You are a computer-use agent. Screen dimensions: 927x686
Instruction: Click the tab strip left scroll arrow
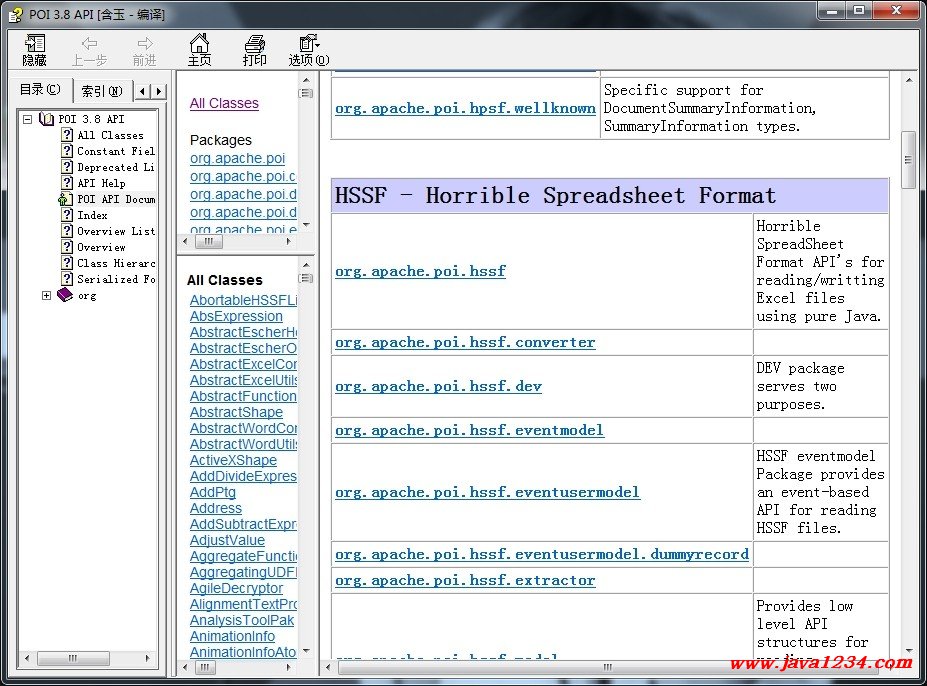click(x=142, y=91)
